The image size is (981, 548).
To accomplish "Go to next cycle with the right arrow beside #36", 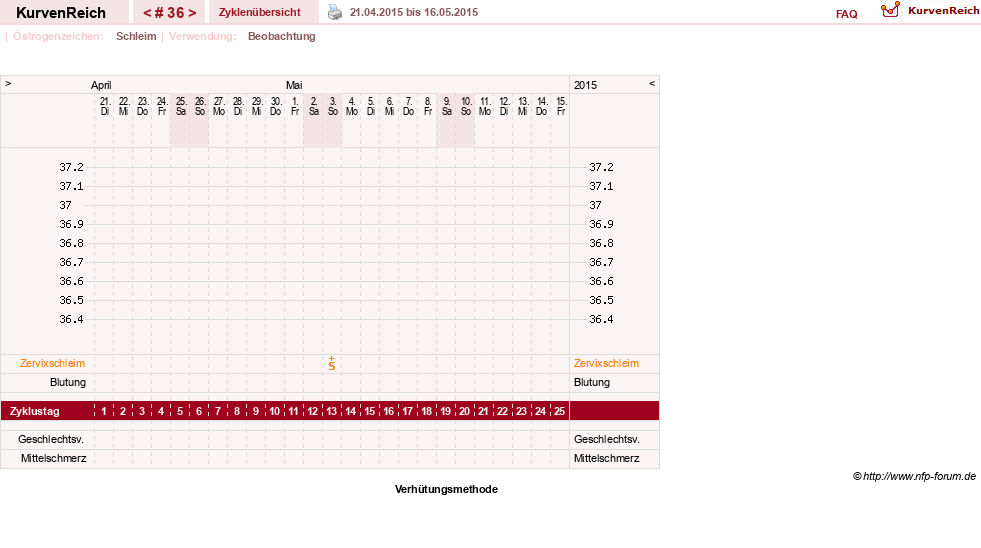I will pos(192,13).
